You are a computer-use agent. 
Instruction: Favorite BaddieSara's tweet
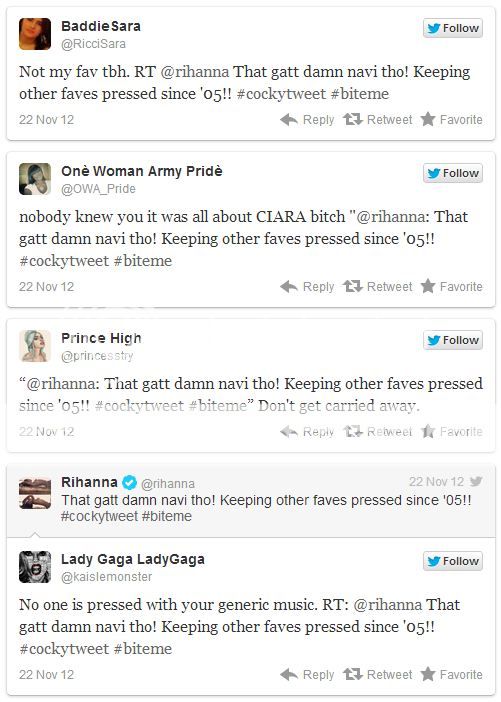[451, 120]
